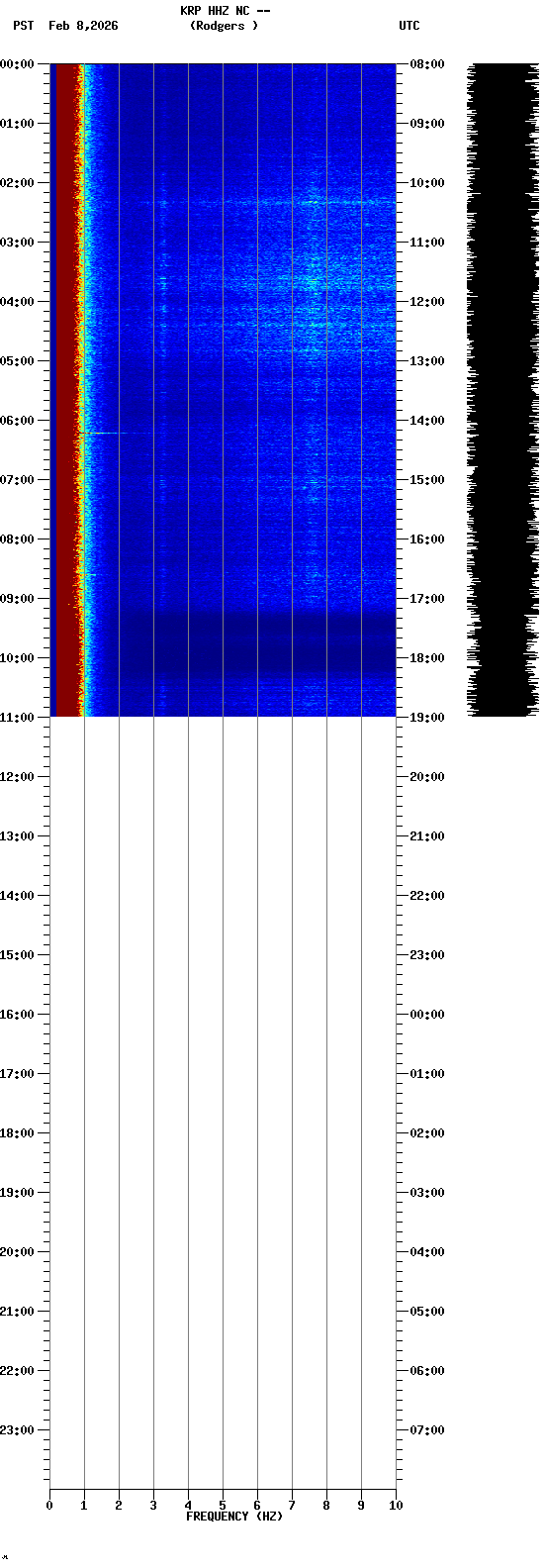Click the 'Feb 8,2026' date label

pyautogui.click(x=83, y=26)
